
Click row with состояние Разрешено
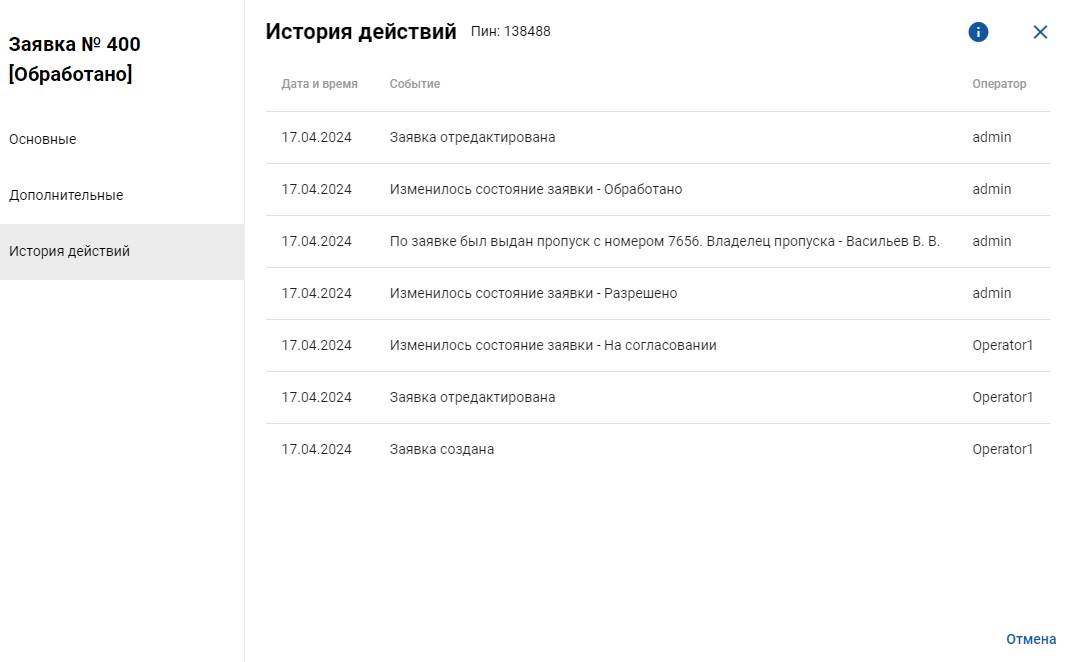658,293
